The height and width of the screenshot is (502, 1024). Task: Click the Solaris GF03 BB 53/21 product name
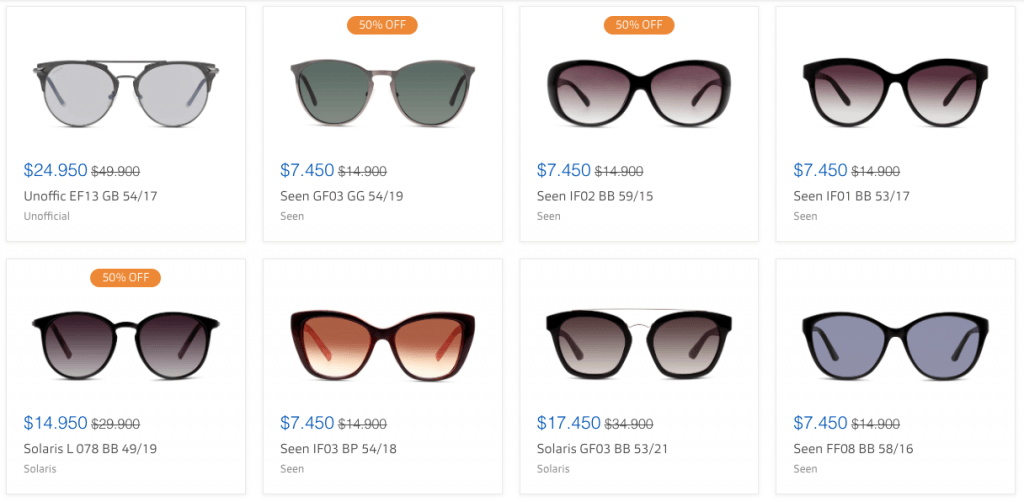click(x=603, y=449)
